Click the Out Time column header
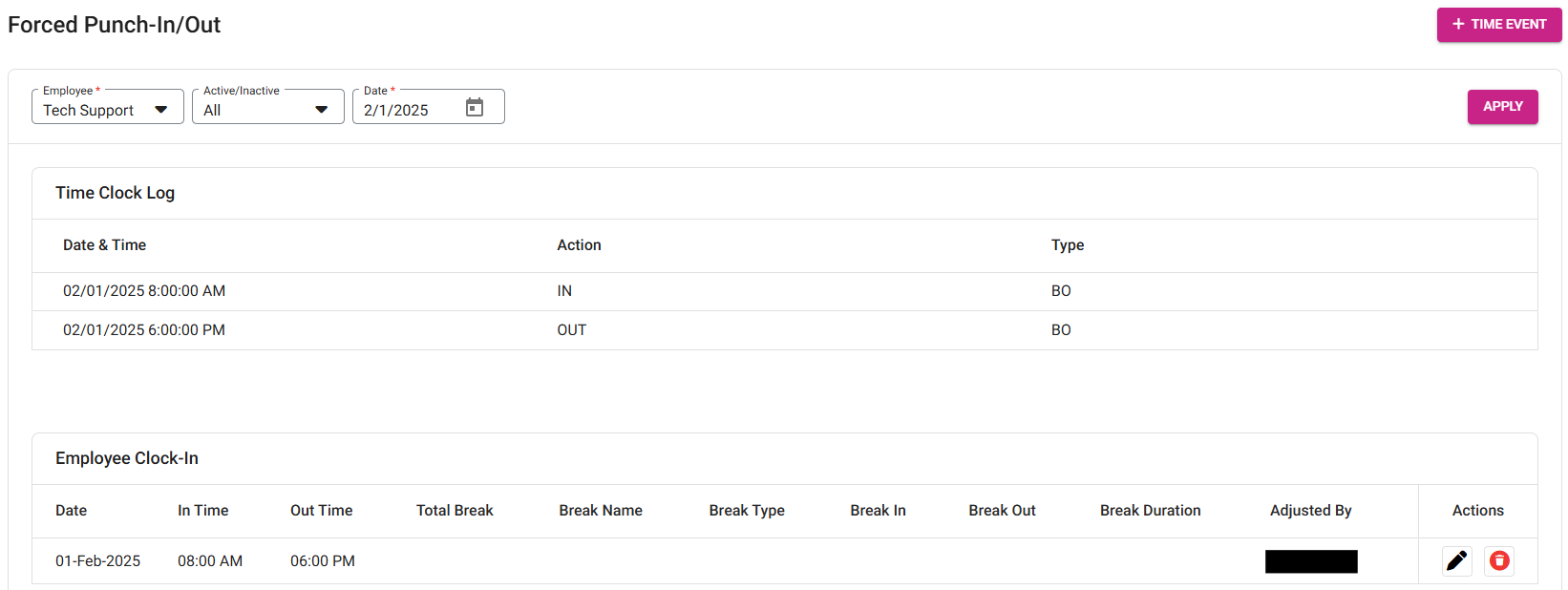The height and width of the screenshot is (590, 1568). [321, 511]
